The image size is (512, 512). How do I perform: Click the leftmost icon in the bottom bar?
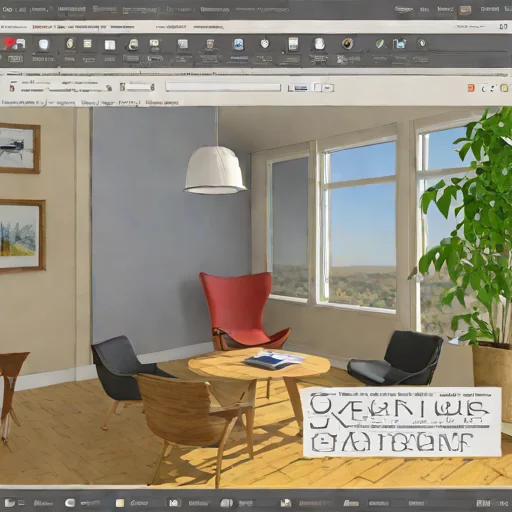click(x=10, y=502)
